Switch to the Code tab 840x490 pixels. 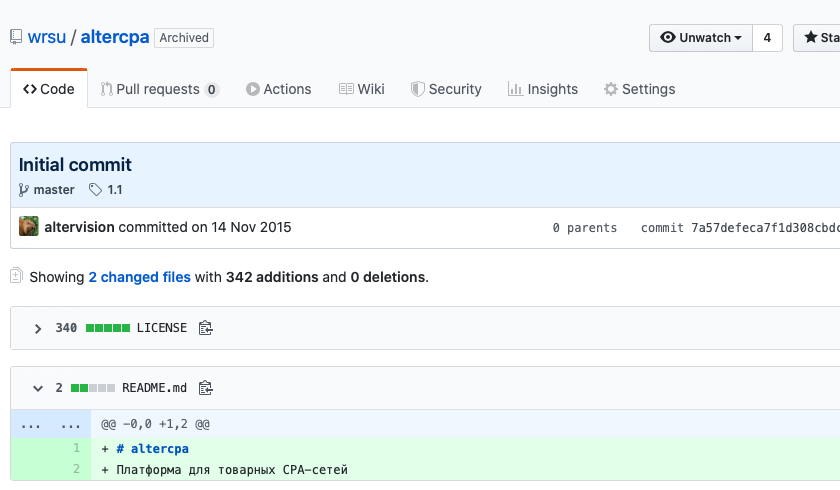49,89
